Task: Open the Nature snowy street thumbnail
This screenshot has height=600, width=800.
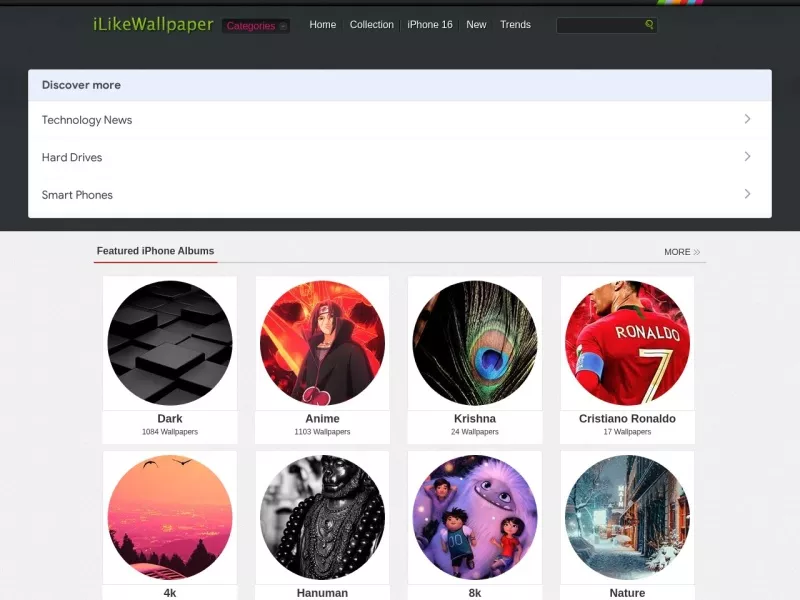Action: click(628, 517)
